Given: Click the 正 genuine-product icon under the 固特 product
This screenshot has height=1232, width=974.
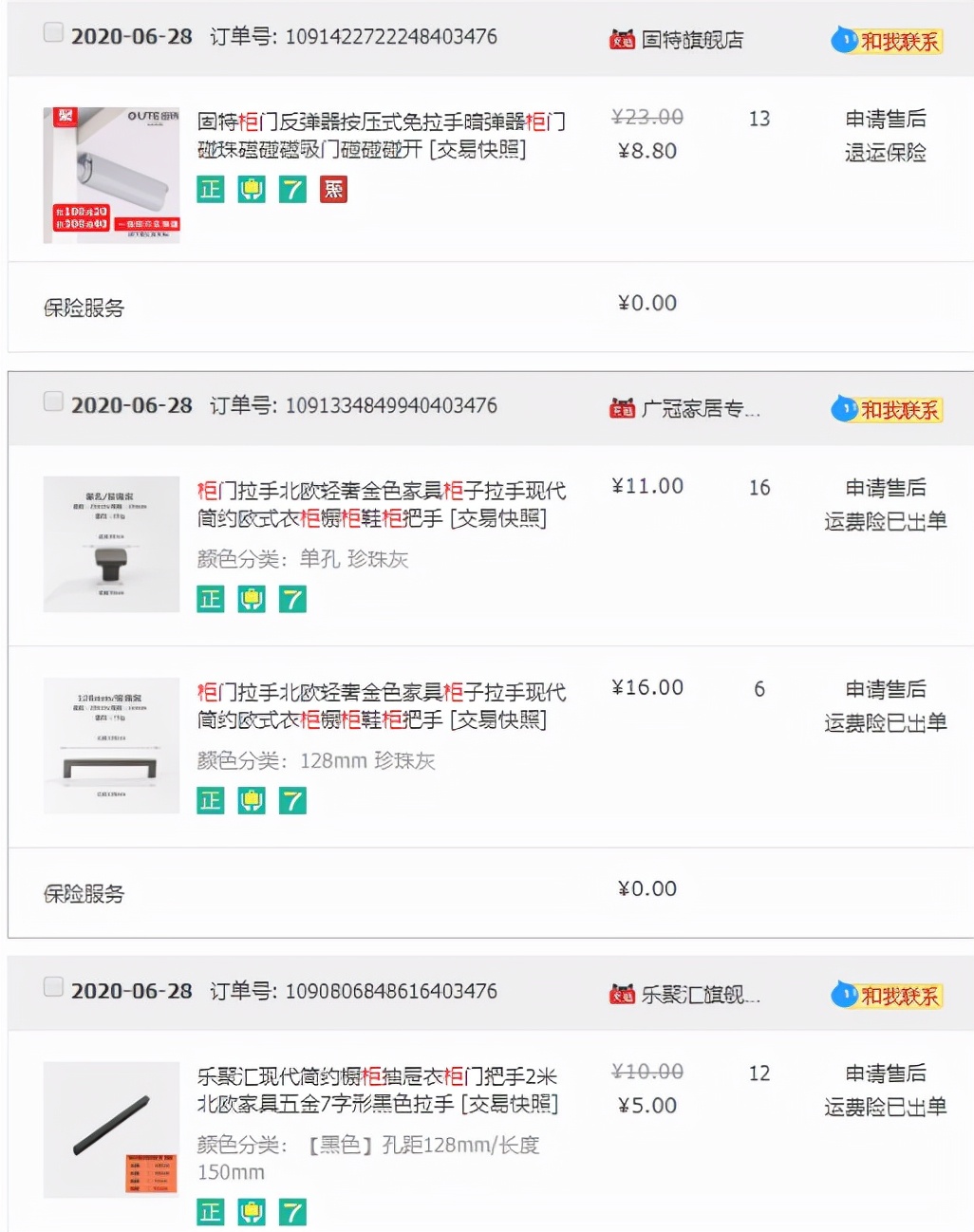Looking at the screenshot, I should [x=210, y=190].
